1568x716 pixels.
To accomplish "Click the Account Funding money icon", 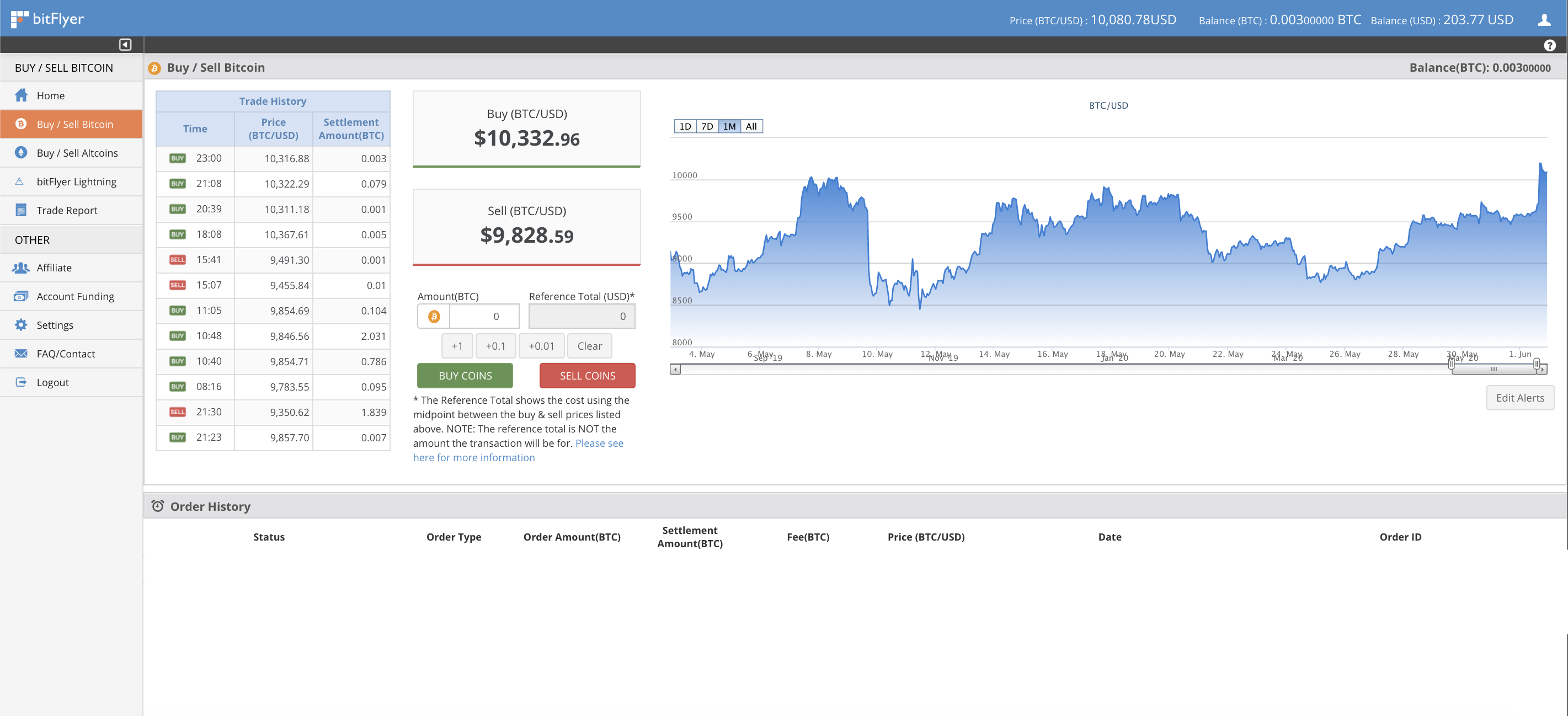I will point(22,296).
